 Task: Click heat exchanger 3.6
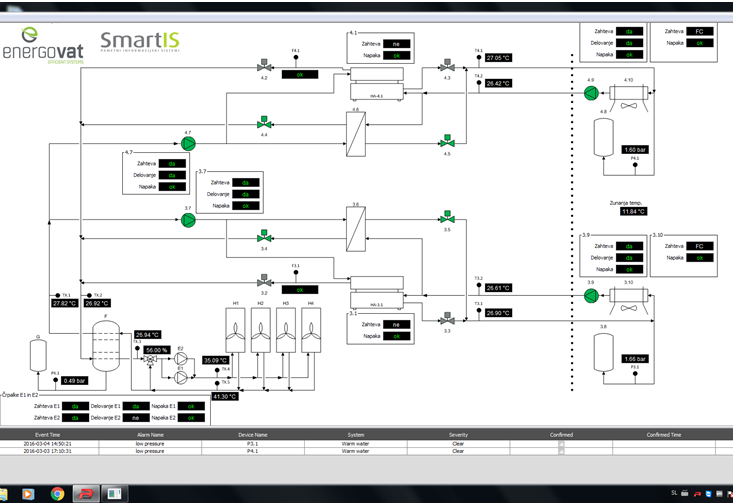(x=356, y=229)
